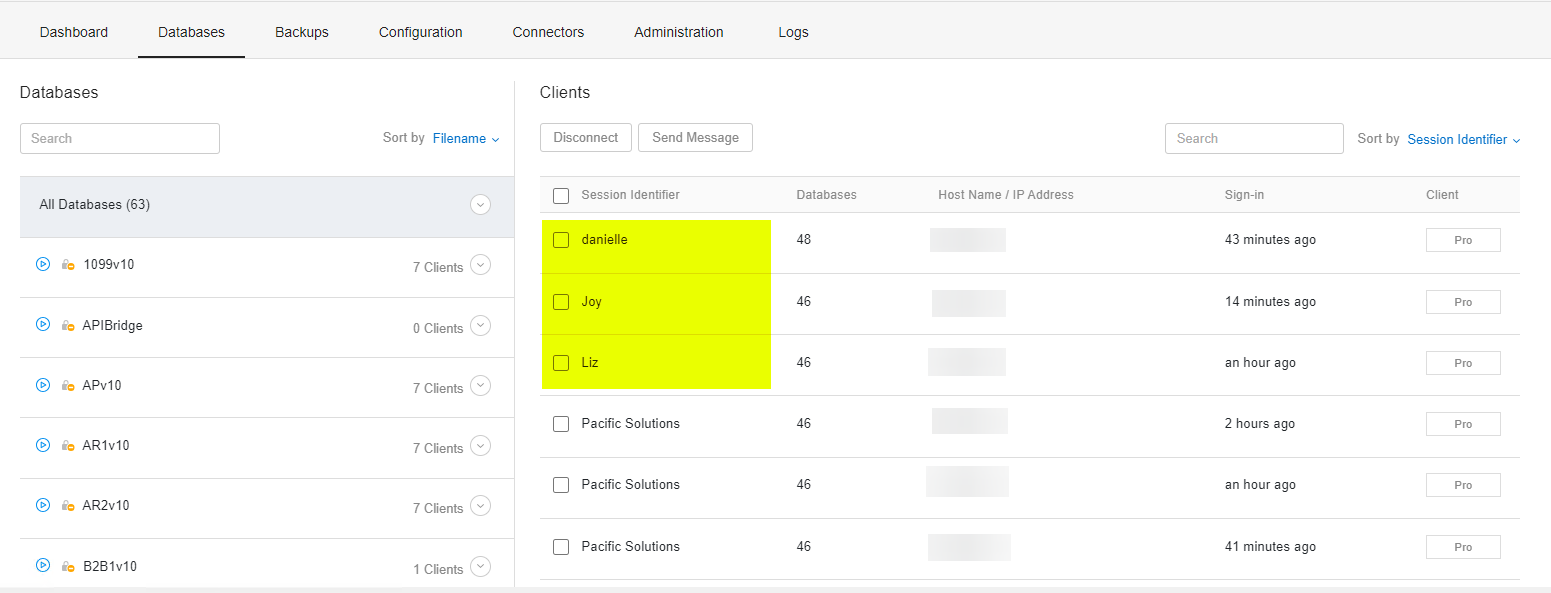Click the lock icon next to AR1v10
This screenshot has width=1551, height=593.
point(68,446)
